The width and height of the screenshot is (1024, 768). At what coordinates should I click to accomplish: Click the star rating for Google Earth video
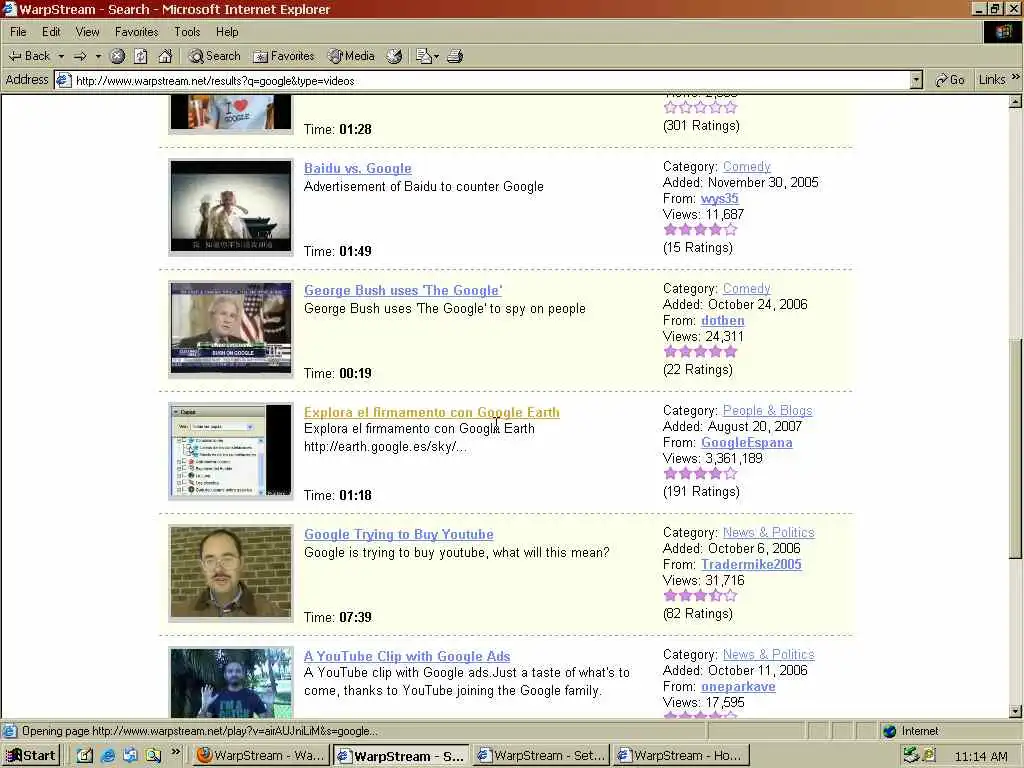point(700,474)
